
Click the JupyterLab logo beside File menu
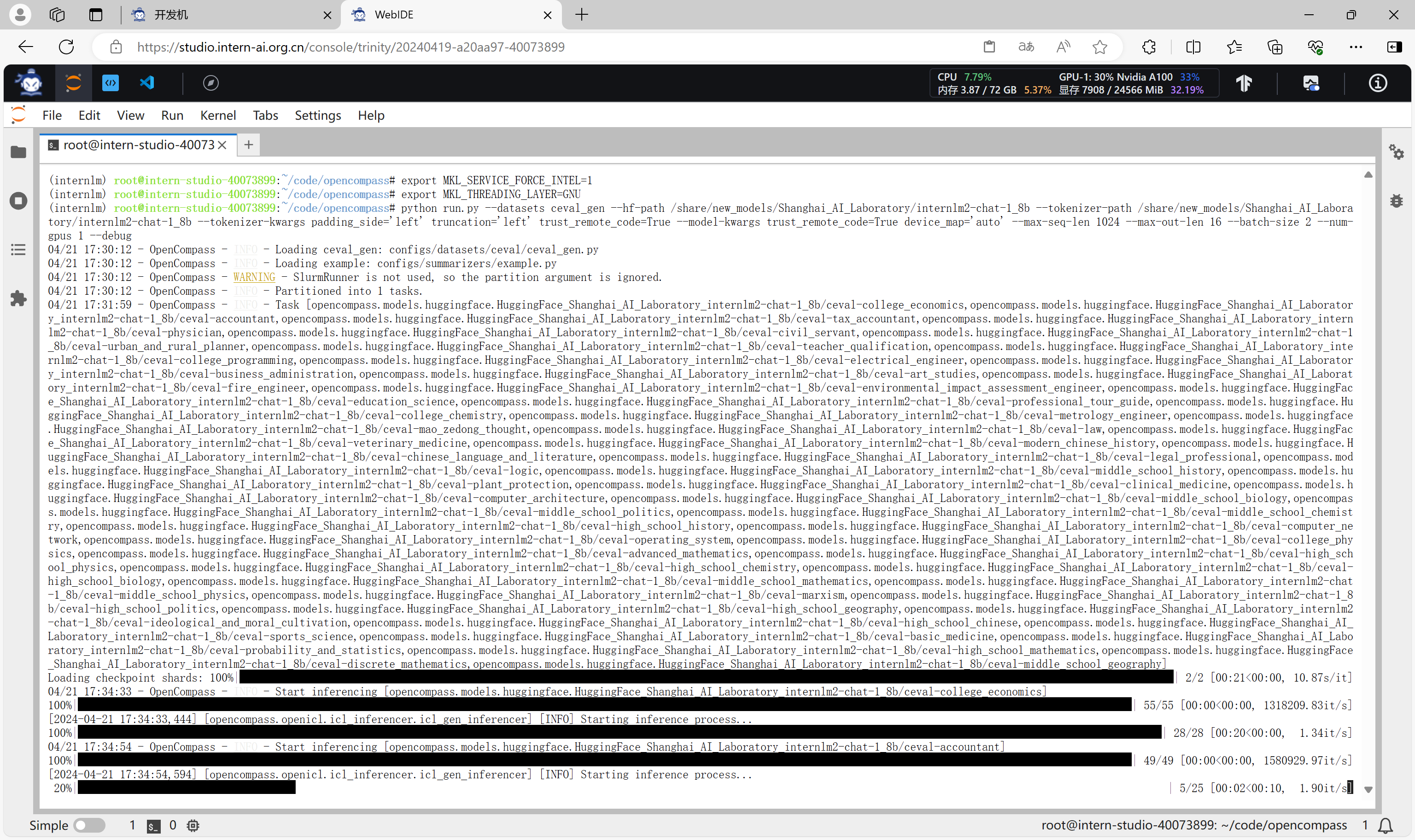pos(19,115)
